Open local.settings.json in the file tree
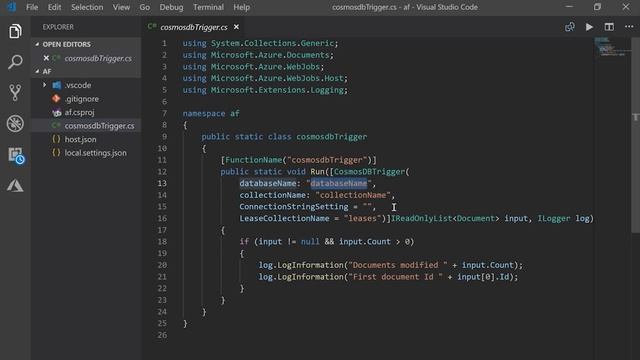 click(x=96, y=153)
